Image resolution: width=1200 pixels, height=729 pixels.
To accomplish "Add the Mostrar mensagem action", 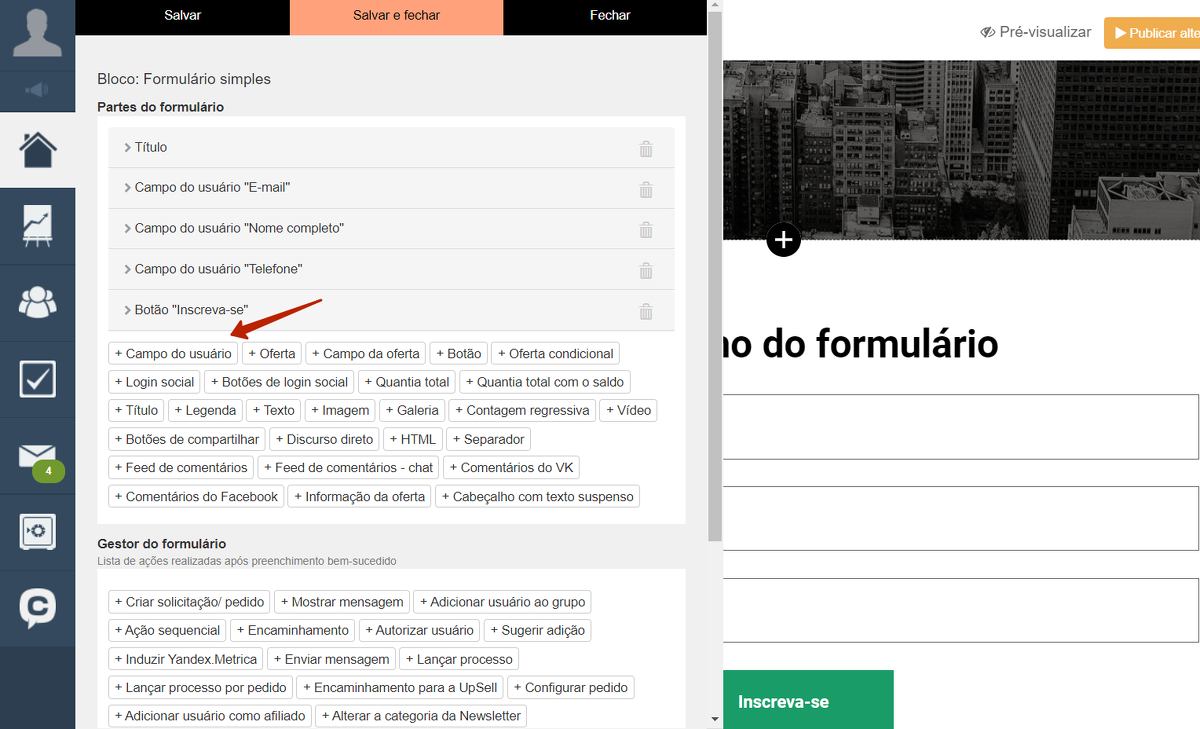I will [342, 602].
